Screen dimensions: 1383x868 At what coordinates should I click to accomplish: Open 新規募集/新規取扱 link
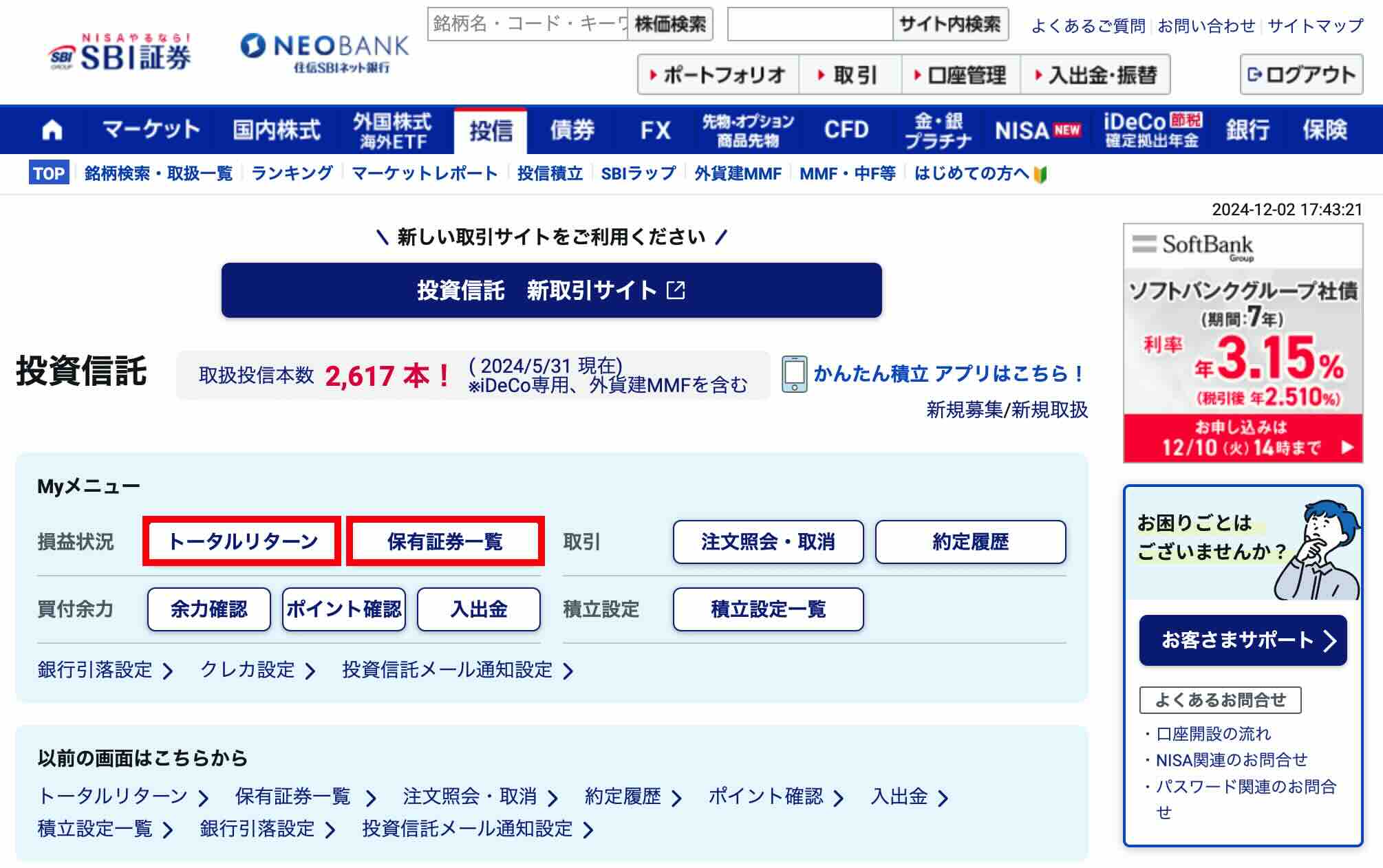pyautogui.click(x=1007, y=410)
